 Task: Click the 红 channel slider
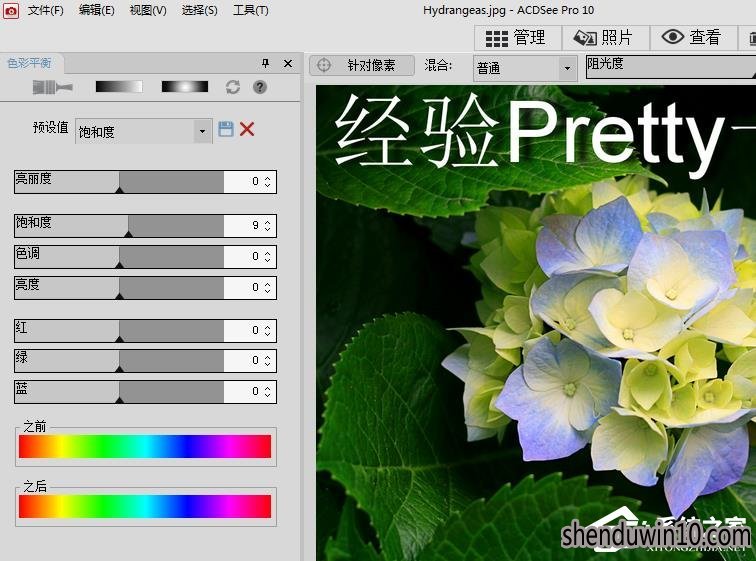tap(119, 331)
